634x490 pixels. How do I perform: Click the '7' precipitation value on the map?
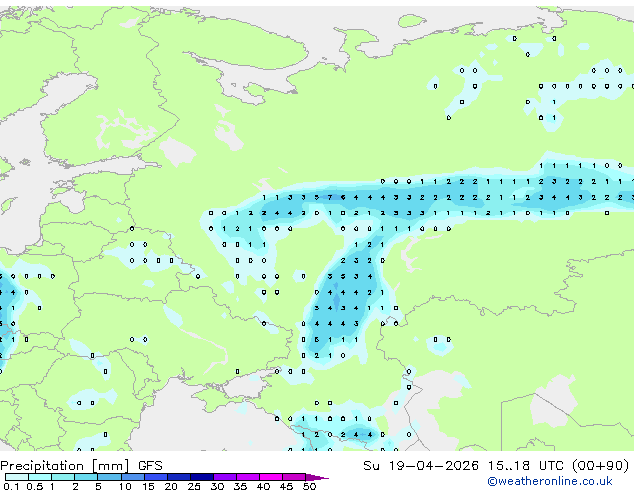click(x=330, y=197)
